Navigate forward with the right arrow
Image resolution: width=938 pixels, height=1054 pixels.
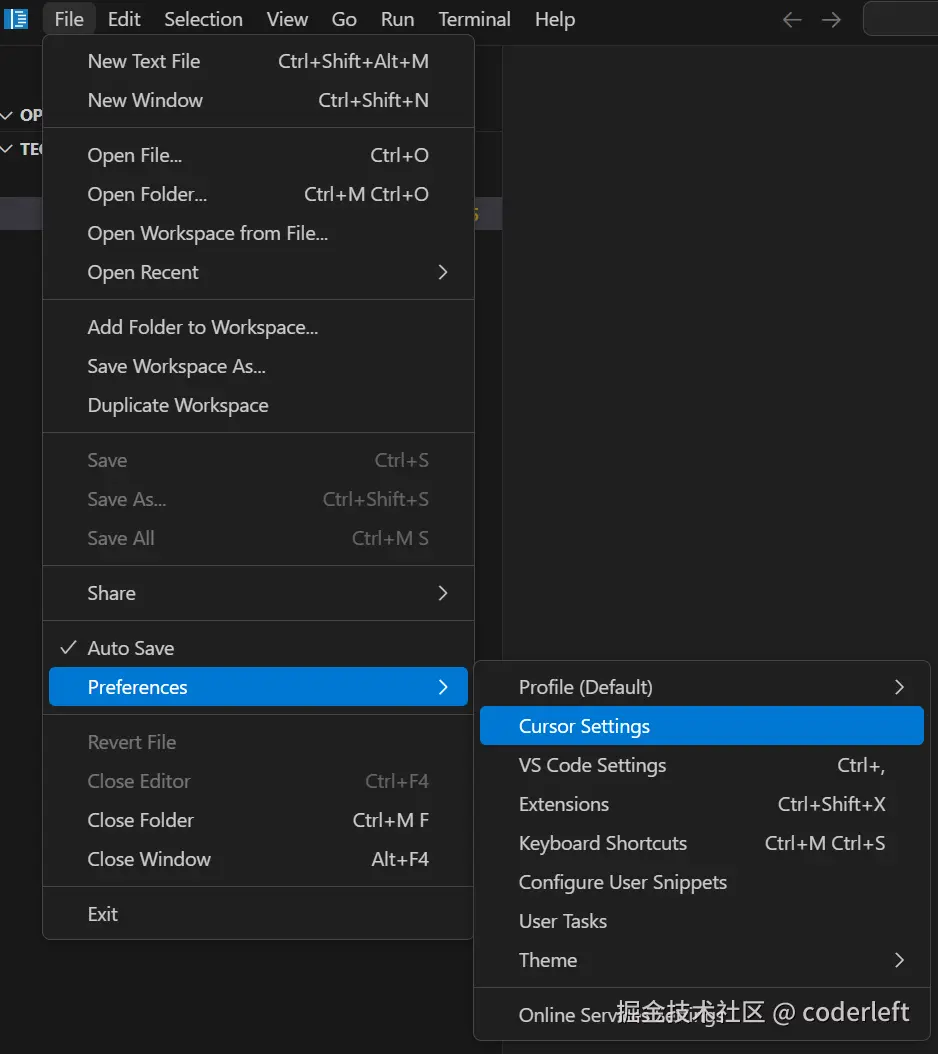tap(831, 20)
